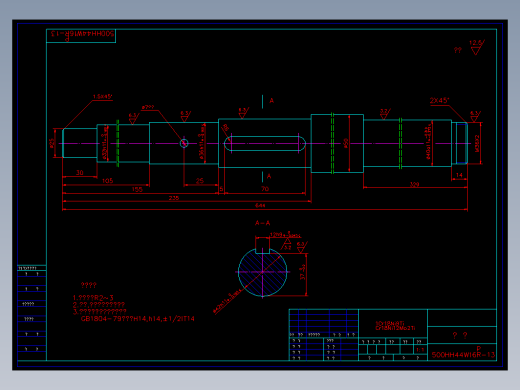The width and height of the screenshot is (520, 390).
Task: Click the 30 length dimension
Action: 80,172
